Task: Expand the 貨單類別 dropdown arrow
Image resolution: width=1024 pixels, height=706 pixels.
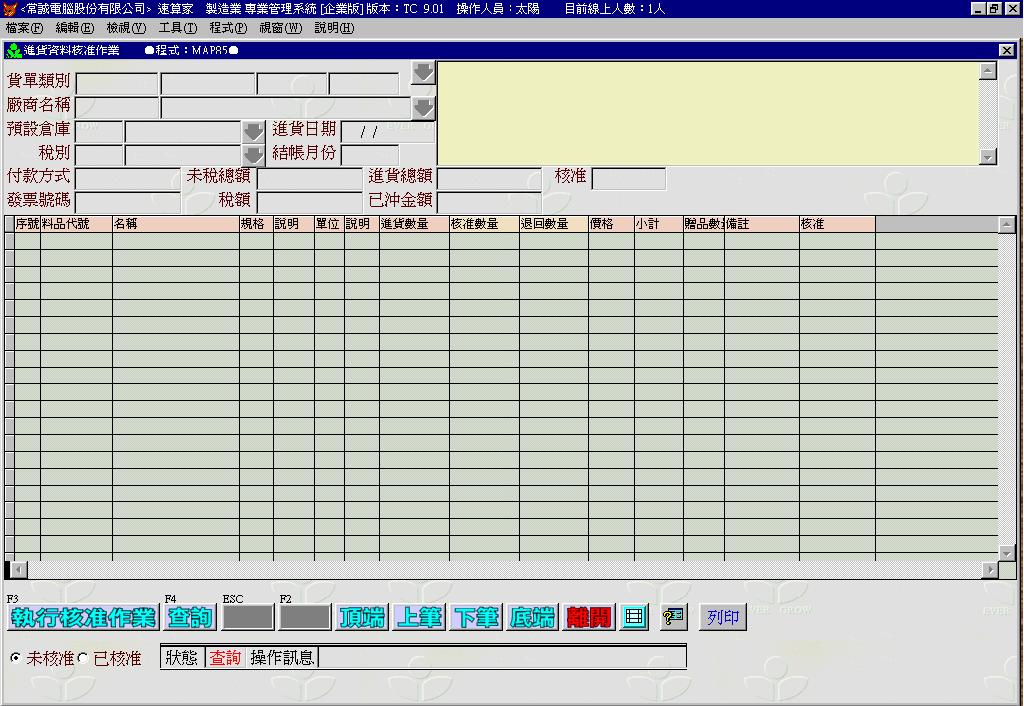Action: point(423,73)
